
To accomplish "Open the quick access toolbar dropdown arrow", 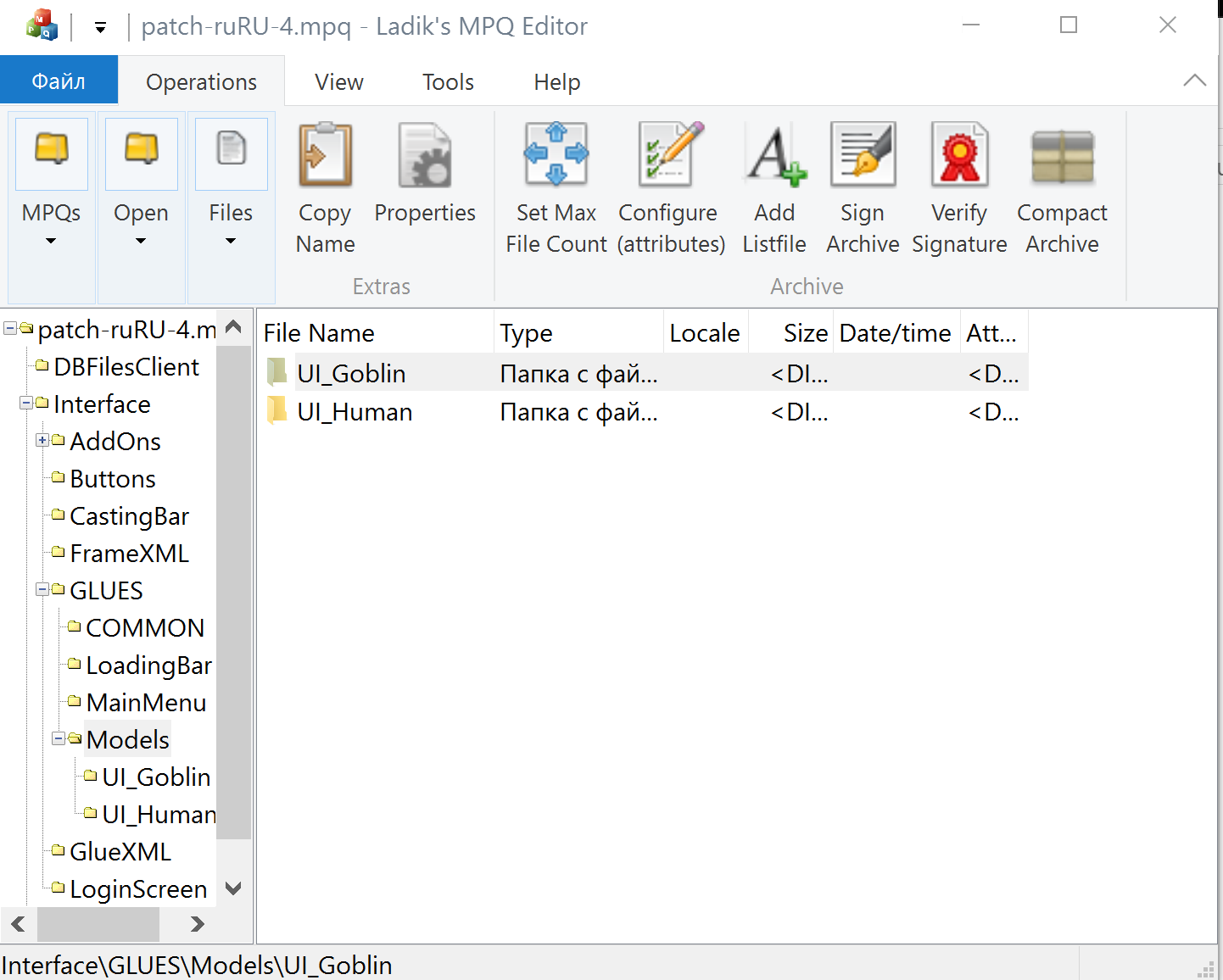I will [100, 28].
